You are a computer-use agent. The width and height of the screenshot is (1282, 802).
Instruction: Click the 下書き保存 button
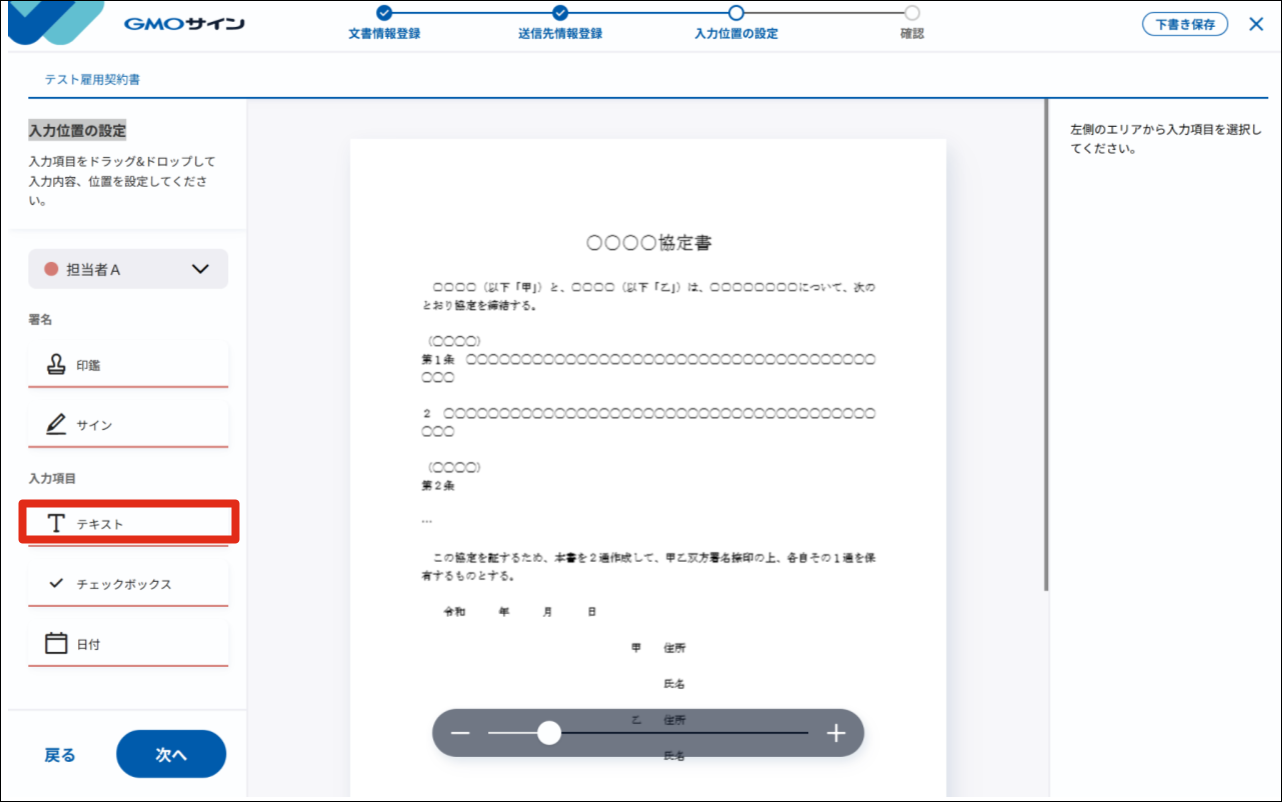(x=1185, y=24)
